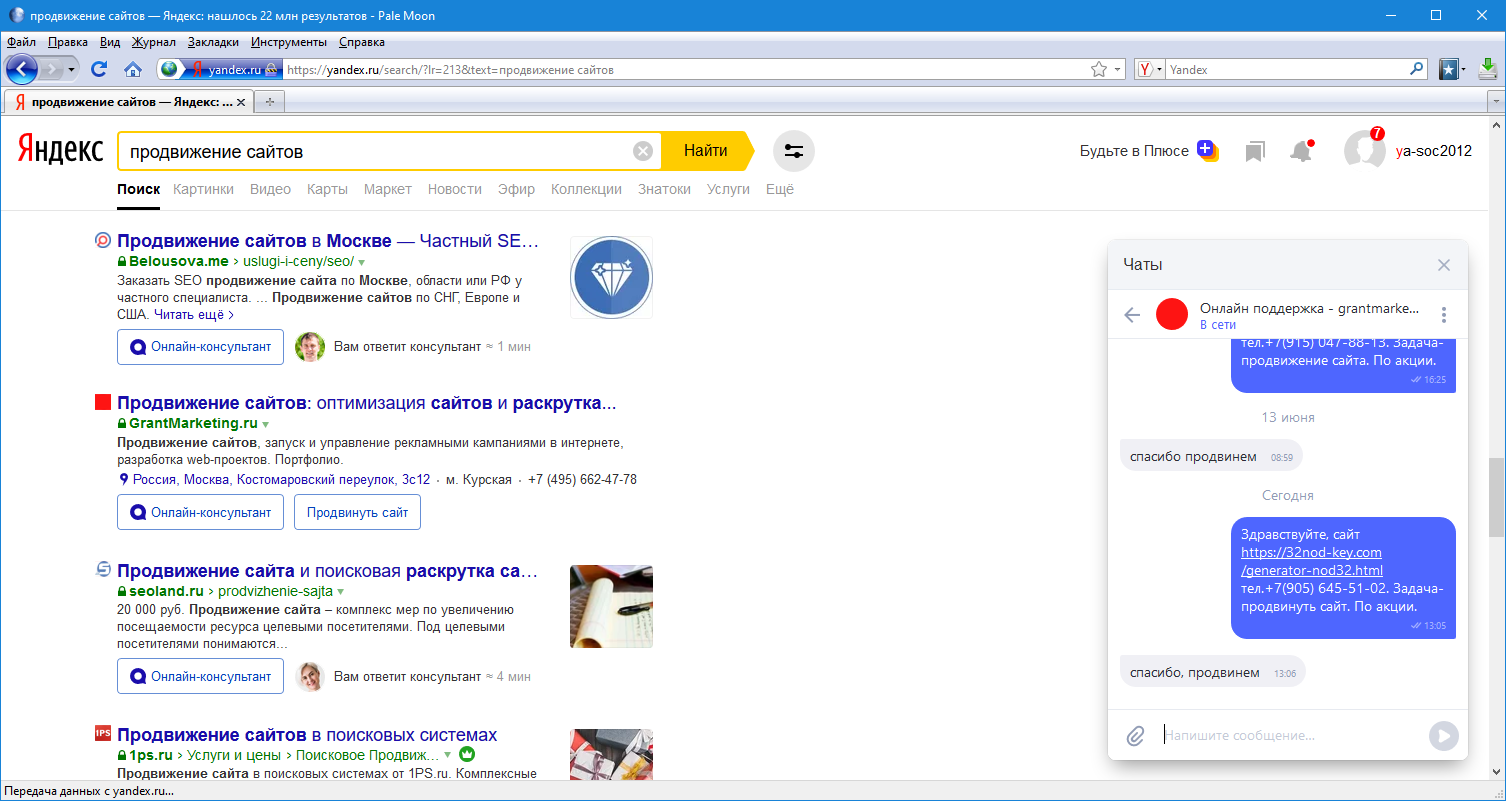Open saved collections bookmark icon
The height and width of the screenshot is (801, 1506).
tap(1255, 151)
